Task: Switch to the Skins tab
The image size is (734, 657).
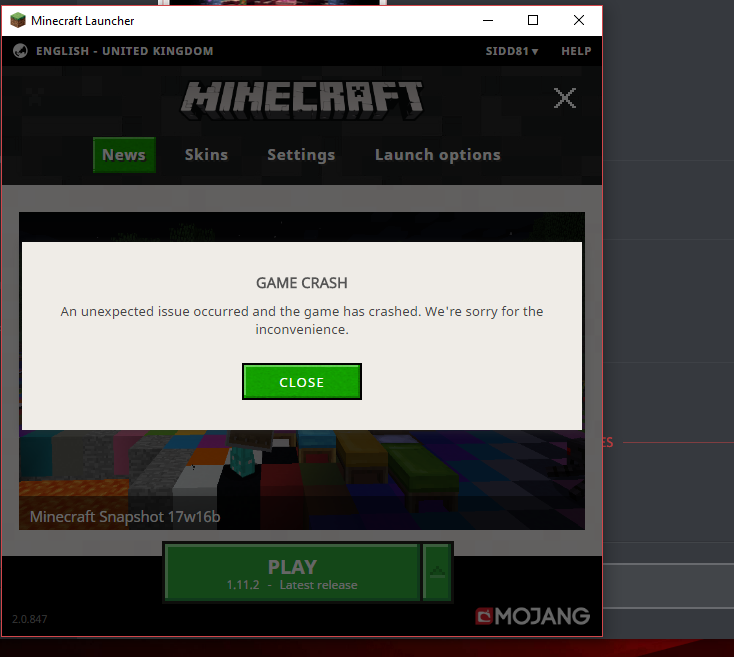Action: tap(206, 155)
